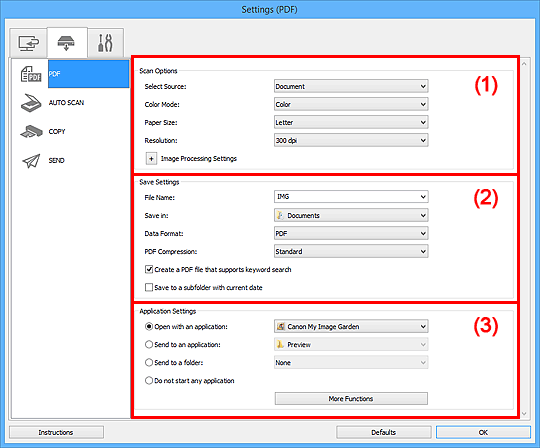Click the More Functions button
This screenshot has width=540, height=448.
point(351,399)
